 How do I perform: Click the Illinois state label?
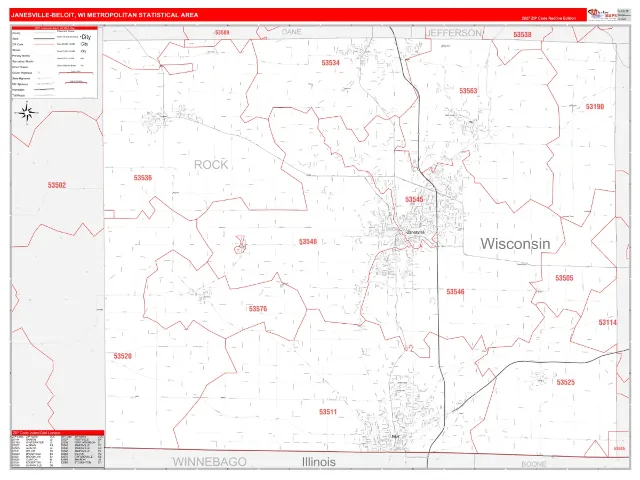click(x=319, y=462)
